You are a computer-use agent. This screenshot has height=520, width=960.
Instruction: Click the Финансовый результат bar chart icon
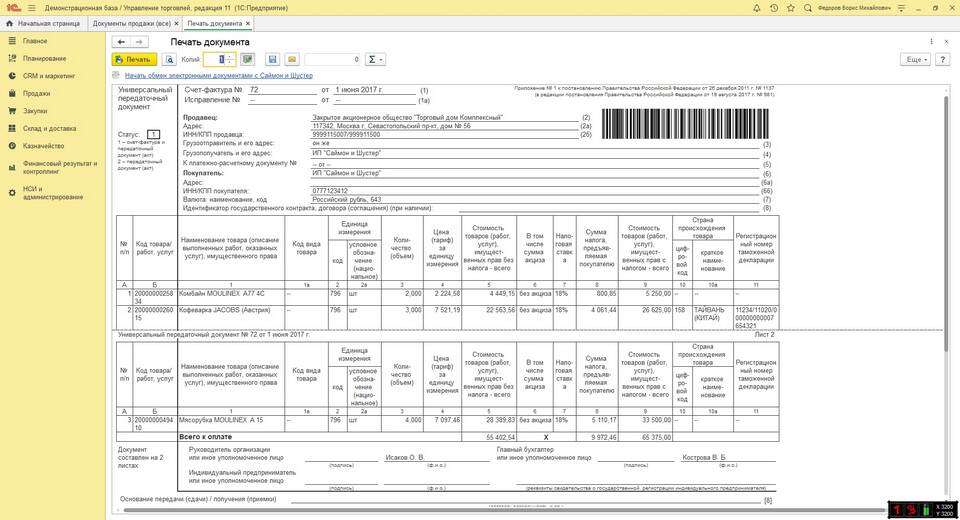click(x=12, y=167)
